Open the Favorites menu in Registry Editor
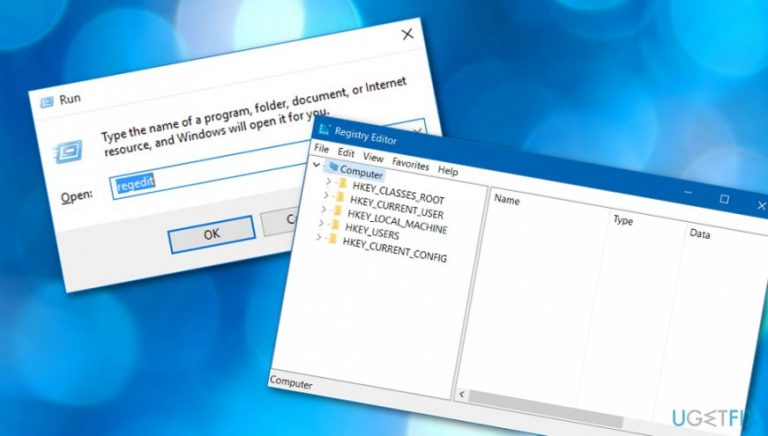 tap(410, 164)
